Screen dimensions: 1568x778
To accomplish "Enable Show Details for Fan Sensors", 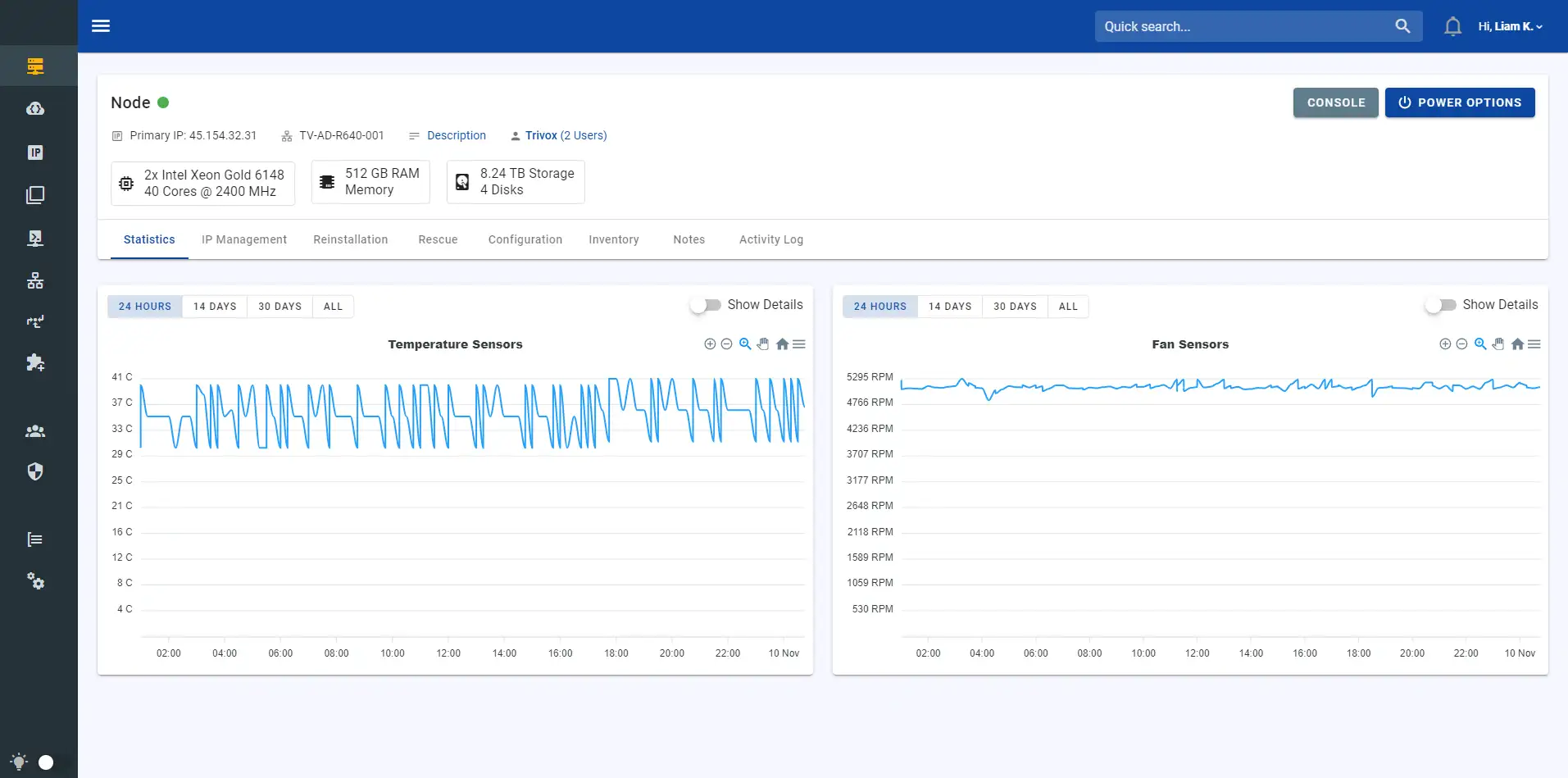I will click(x=1438, y=304).
